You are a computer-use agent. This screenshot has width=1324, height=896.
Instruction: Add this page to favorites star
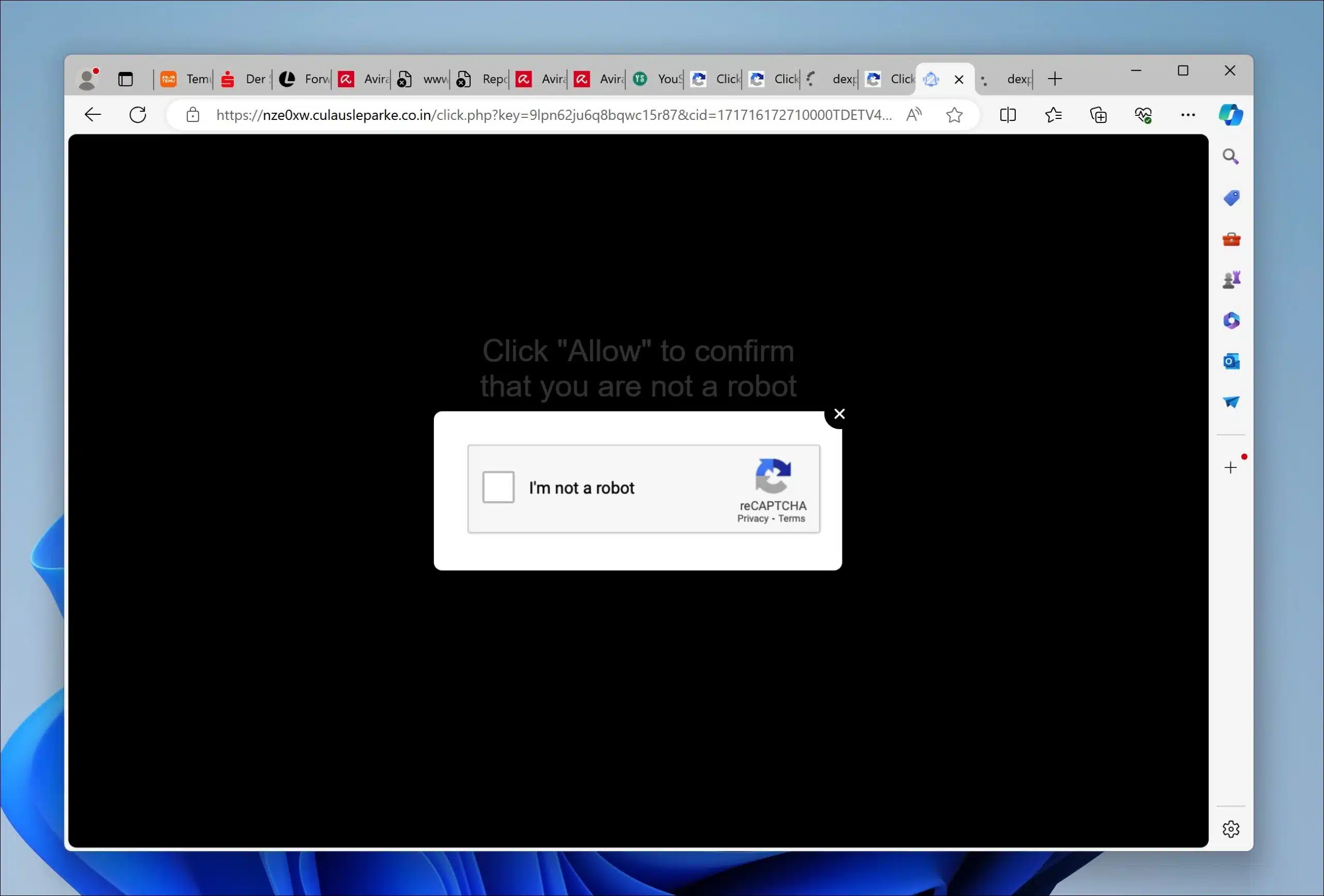point(954,115)
